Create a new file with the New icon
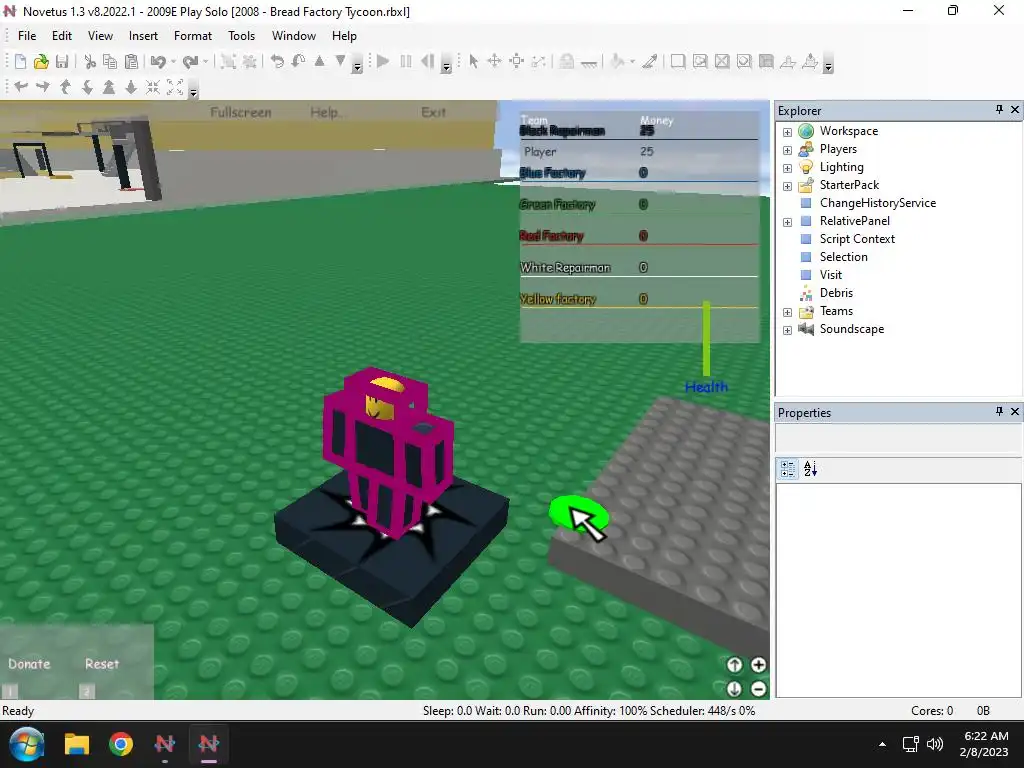1024x768 pixels. (20, 61)
